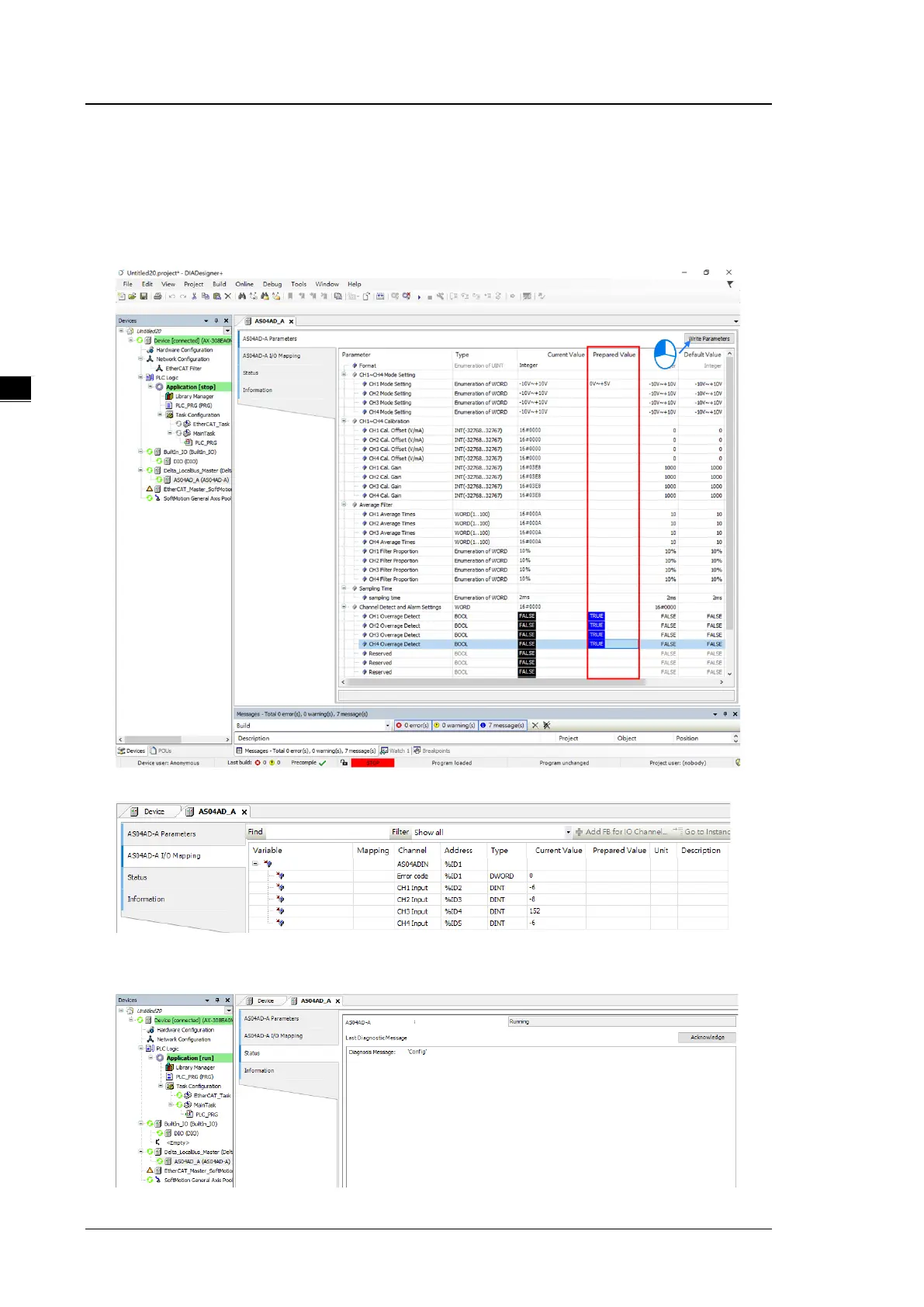The image size is (924, 1307).
Task: Click the Running status field
Action: [x=621, y=1022]
